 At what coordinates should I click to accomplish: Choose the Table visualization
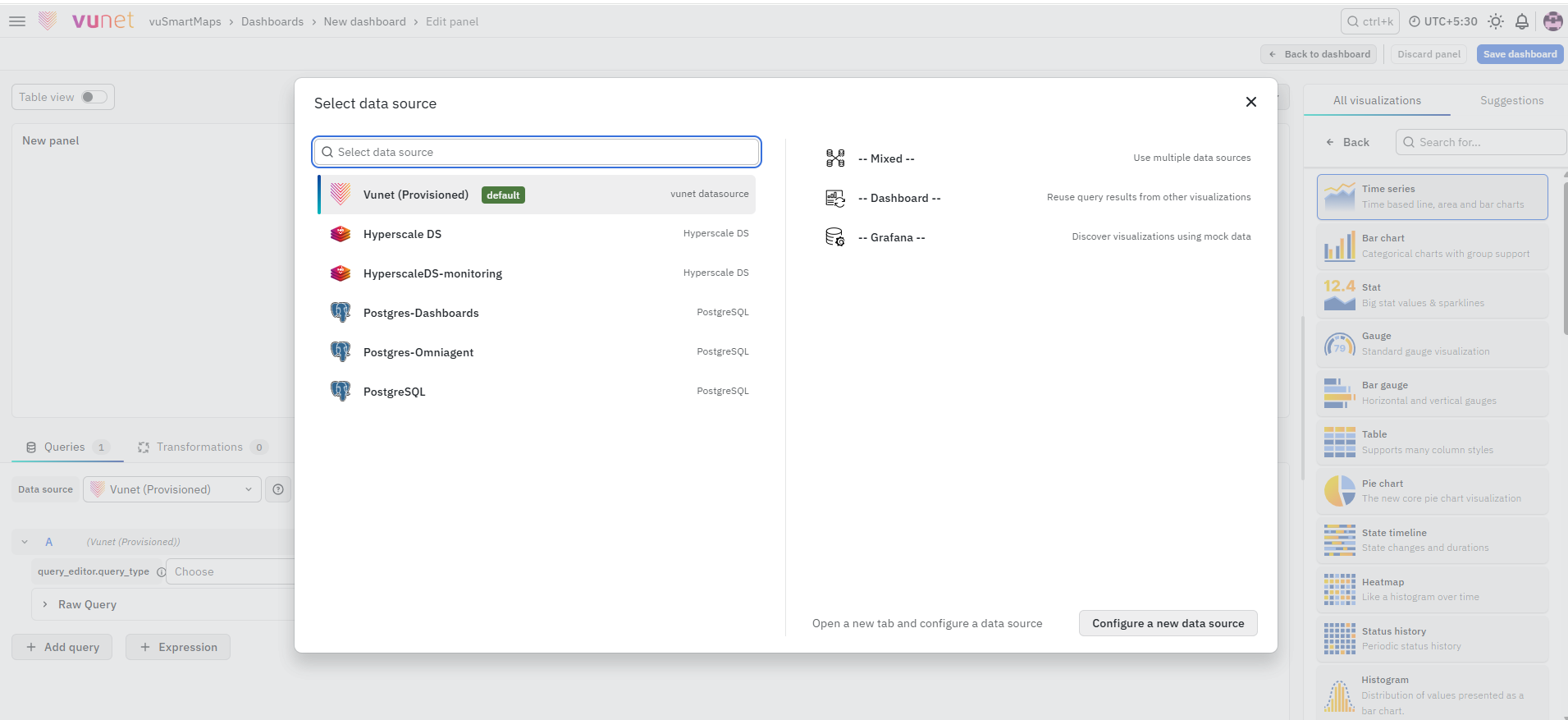[1433, 442]
